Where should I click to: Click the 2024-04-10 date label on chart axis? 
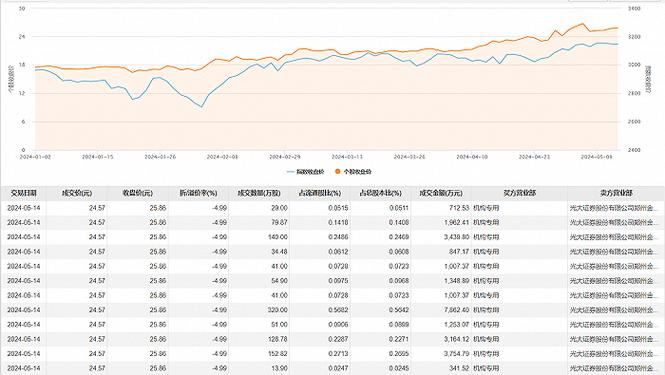coord(472,157)
